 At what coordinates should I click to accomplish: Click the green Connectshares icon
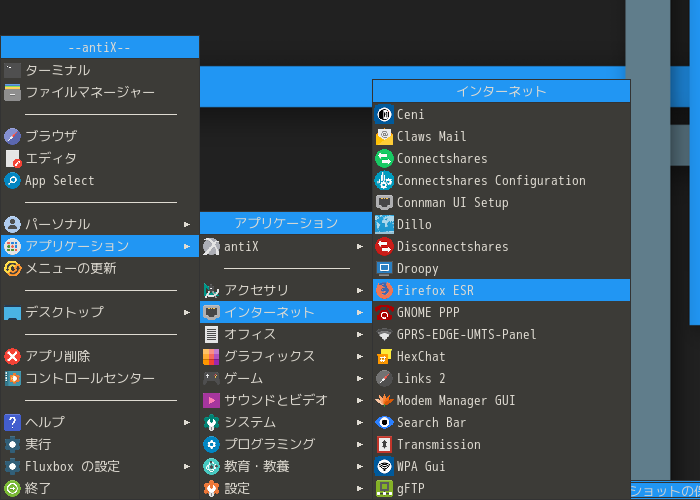coord(384,158)
